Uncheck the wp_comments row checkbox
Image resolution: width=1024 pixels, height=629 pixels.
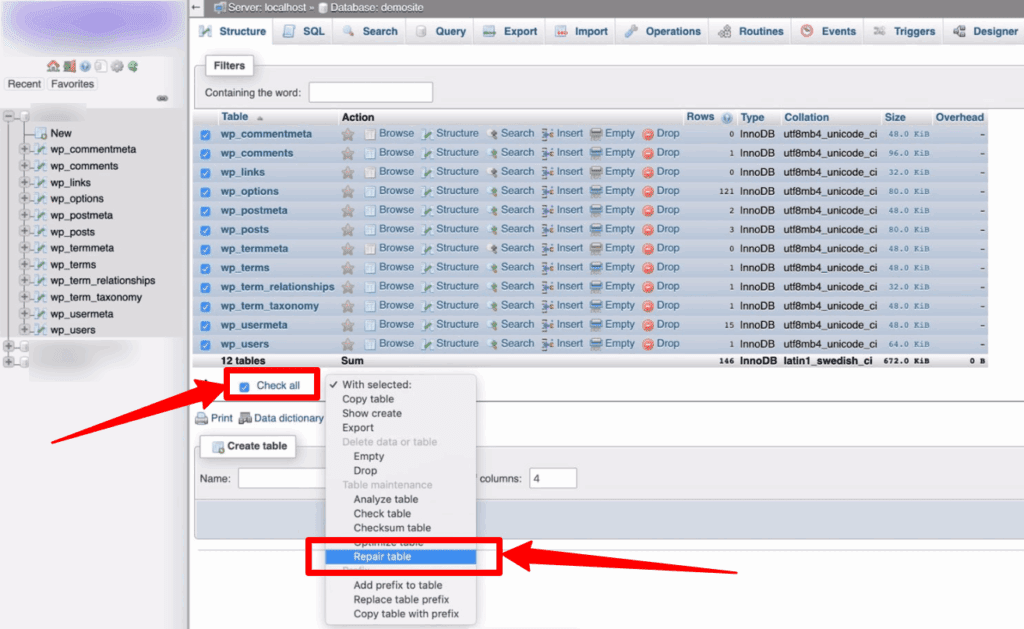point(206,153)
